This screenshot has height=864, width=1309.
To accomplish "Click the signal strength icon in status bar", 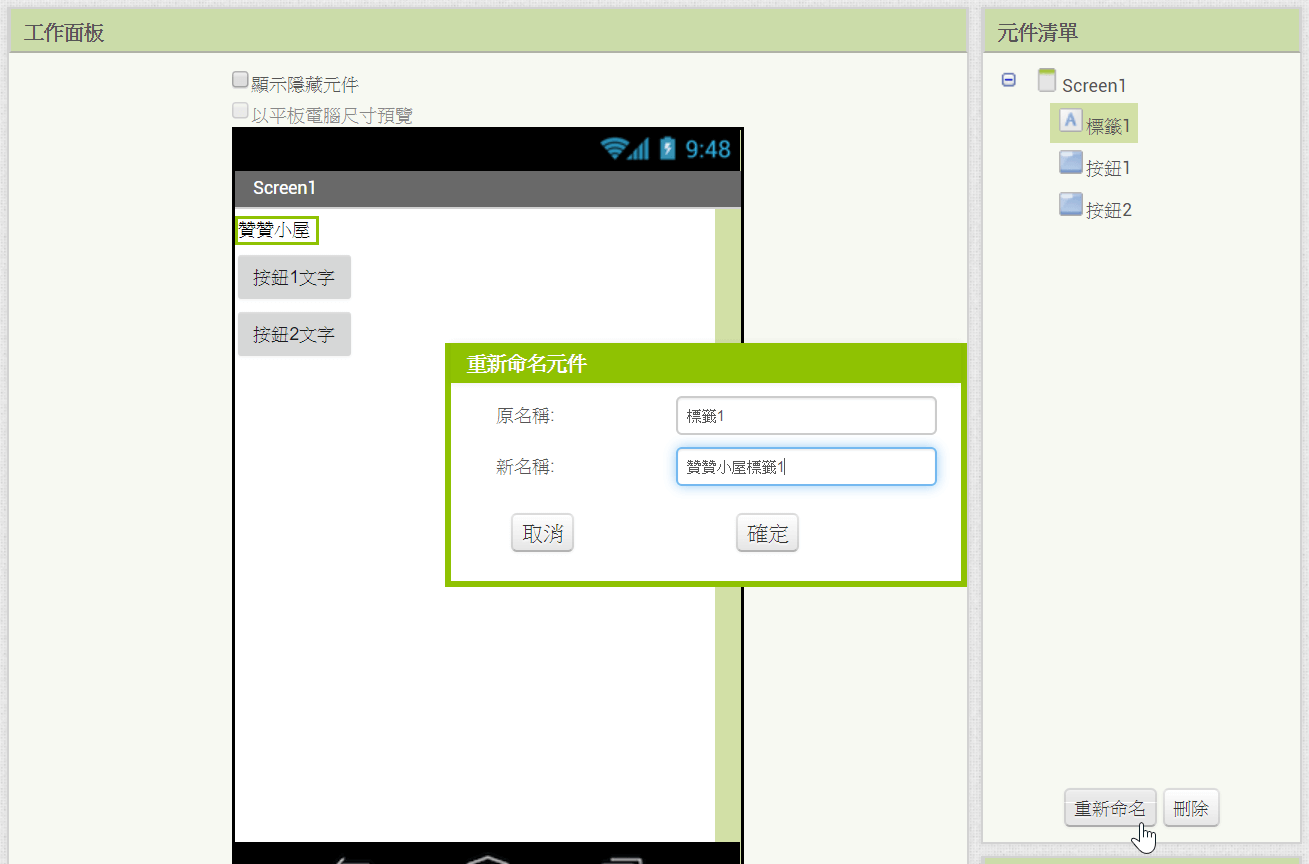I will tap(640, 149).
